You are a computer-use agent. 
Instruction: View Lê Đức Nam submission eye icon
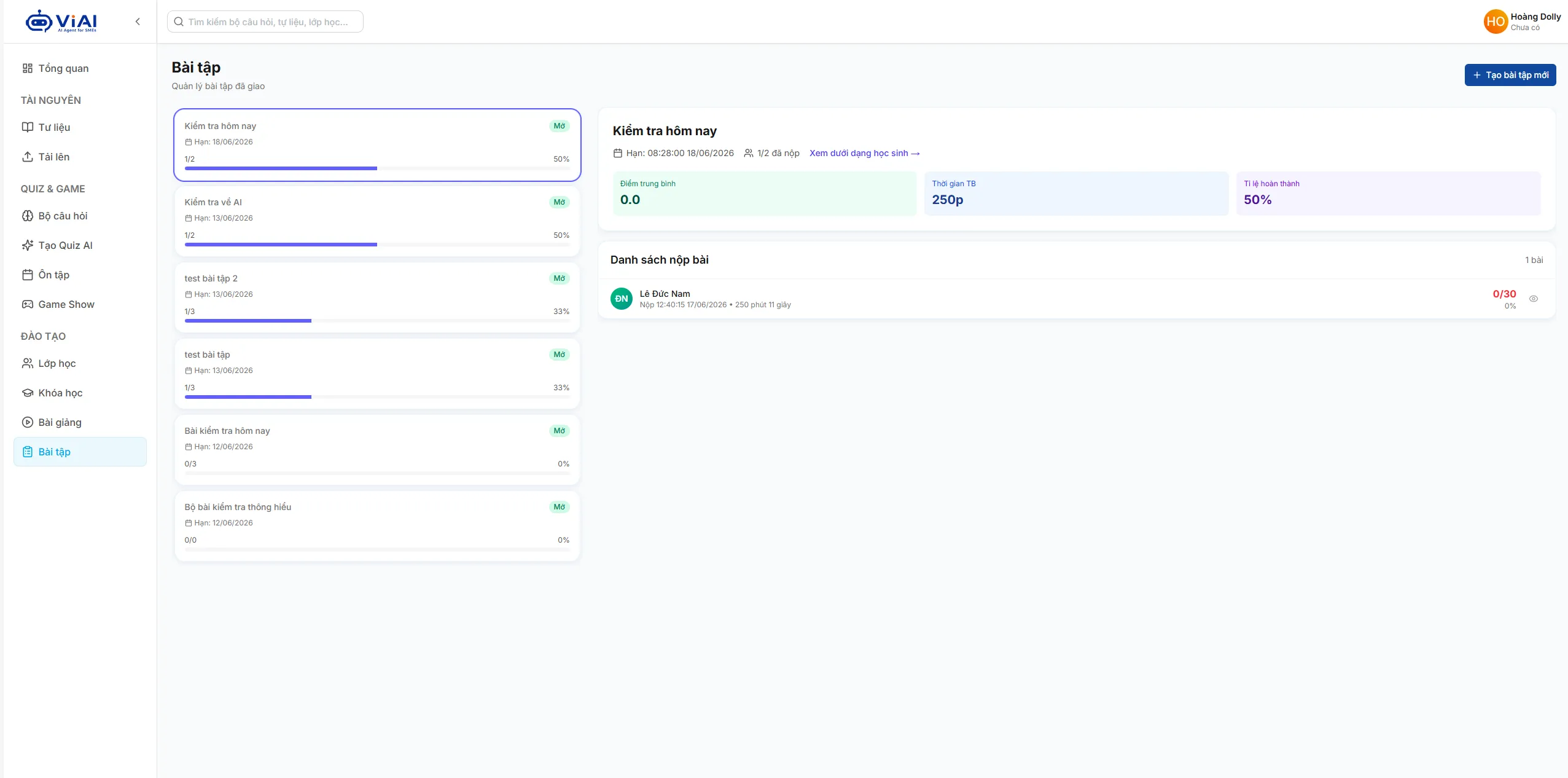[x=1534, y=299]
